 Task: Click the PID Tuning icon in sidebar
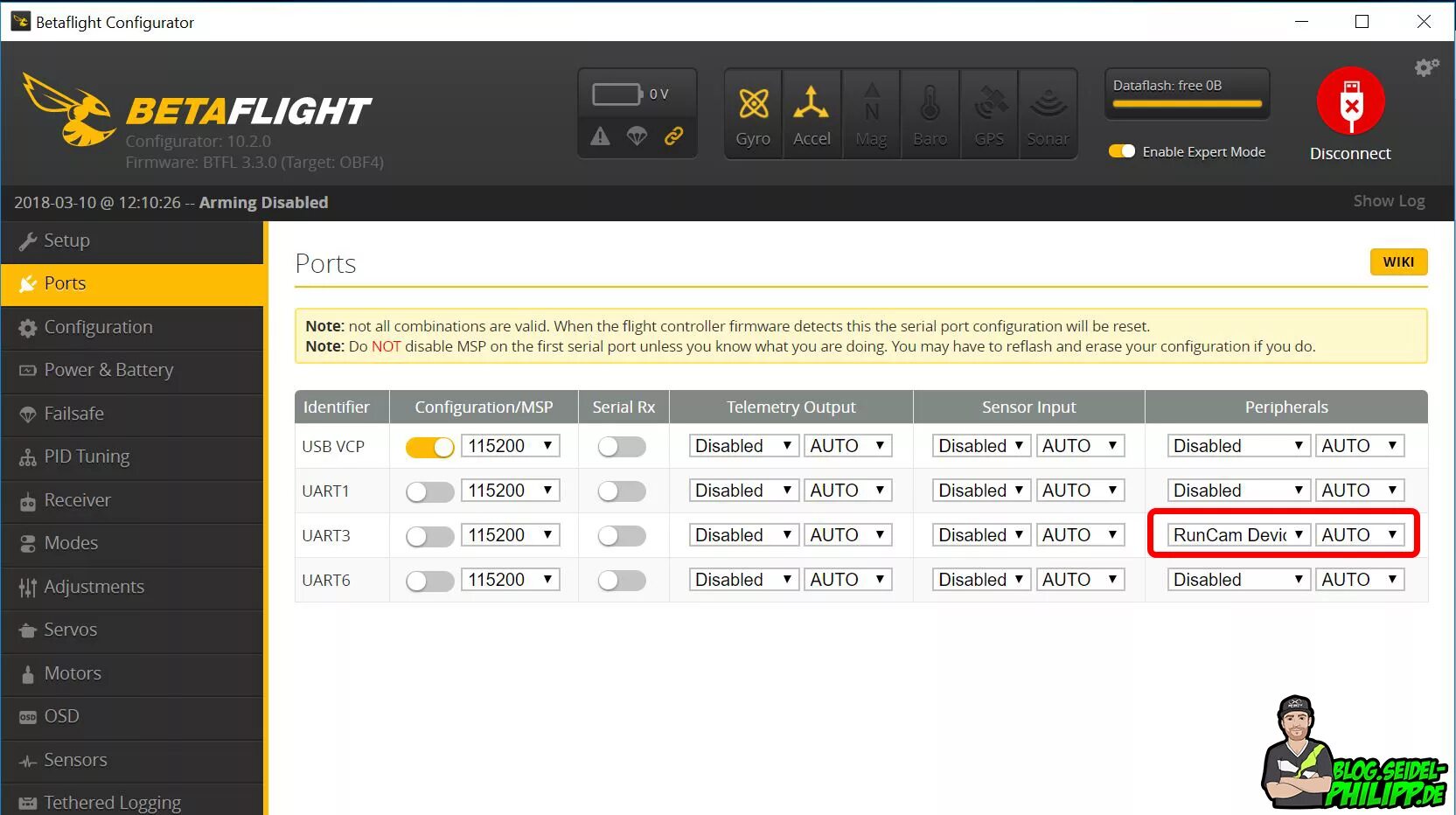[x=28, y=457]
